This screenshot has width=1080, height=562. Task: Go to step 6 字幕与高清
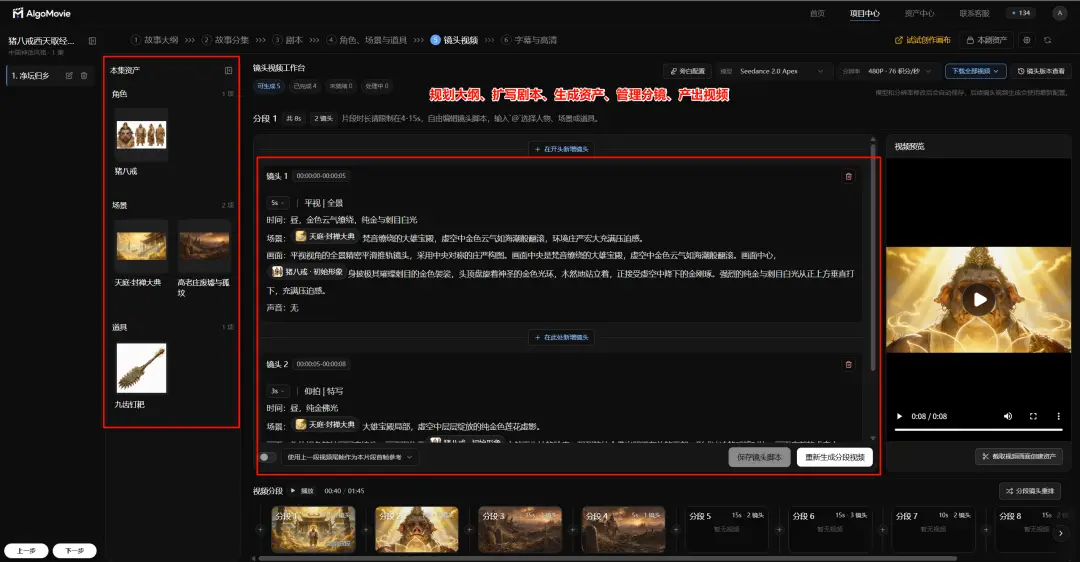[x=529, y=40]
